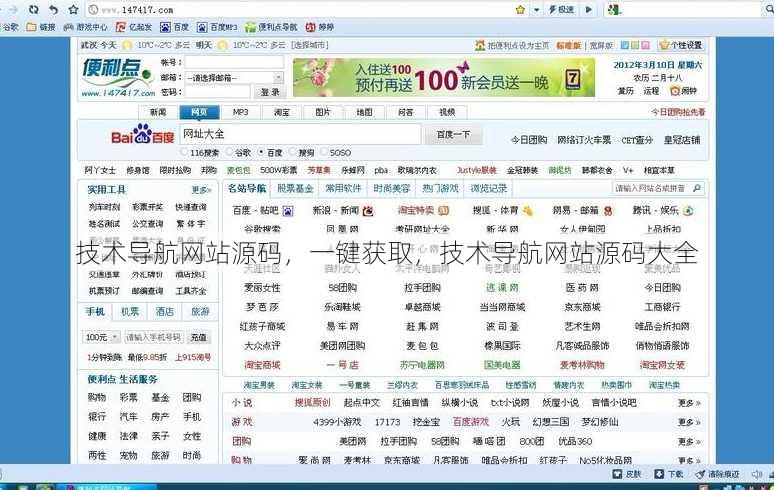Click the 百度一下 search button

click(x=453, y=134)
